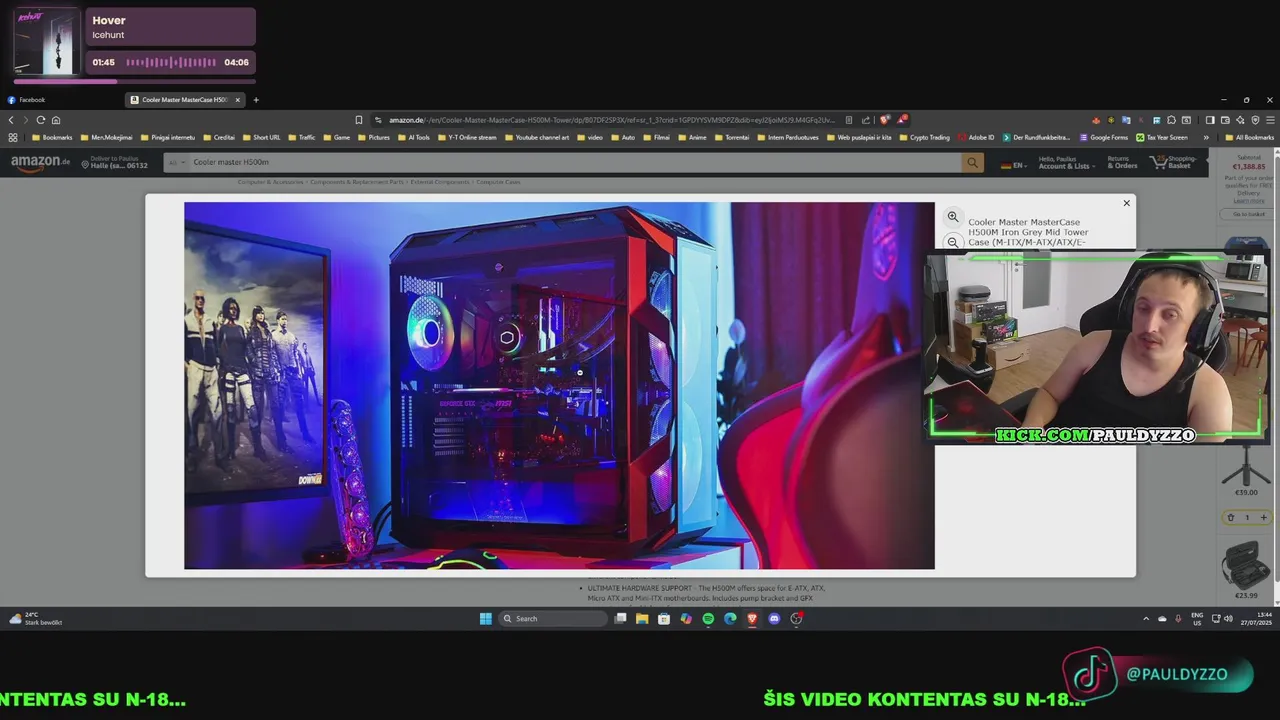This screenshot has height=720, width=1280.
Task: Open Tax Year Screen bookmark
Action: point(1162,137)
